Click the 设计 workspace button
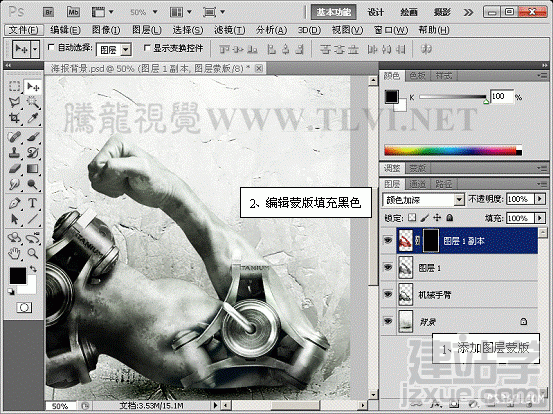553x414 pixels. point(376,12)
